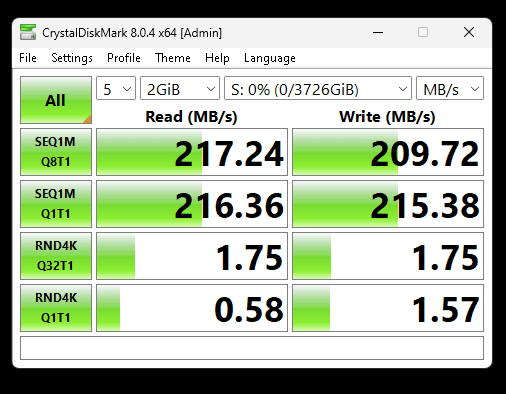The width and height of the screenshot is (506, 394).
Task: Open the Language menu
Action: pos(270,58)
